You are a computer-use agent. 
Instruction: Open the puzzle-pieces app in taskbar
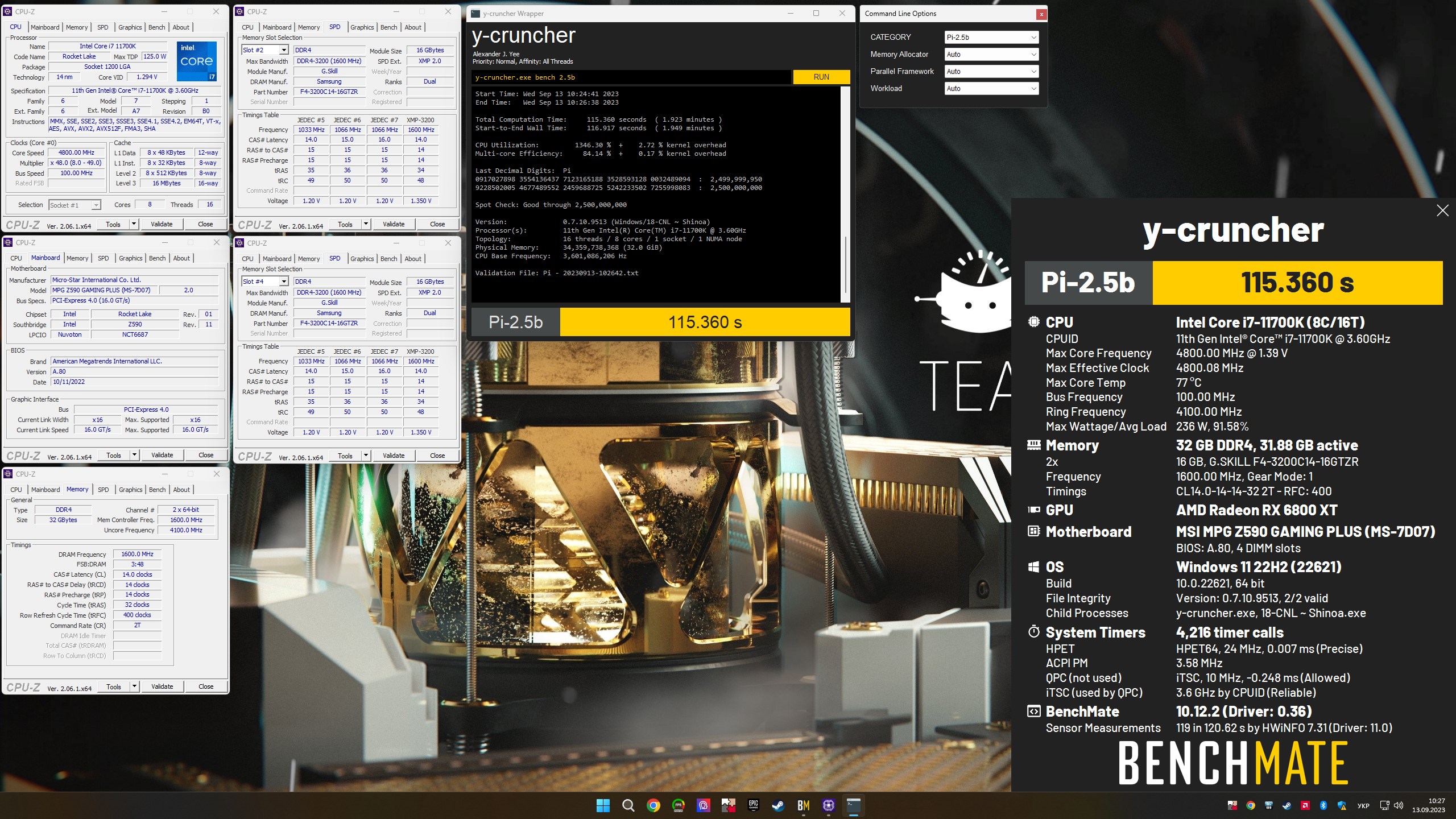[729, 805]
